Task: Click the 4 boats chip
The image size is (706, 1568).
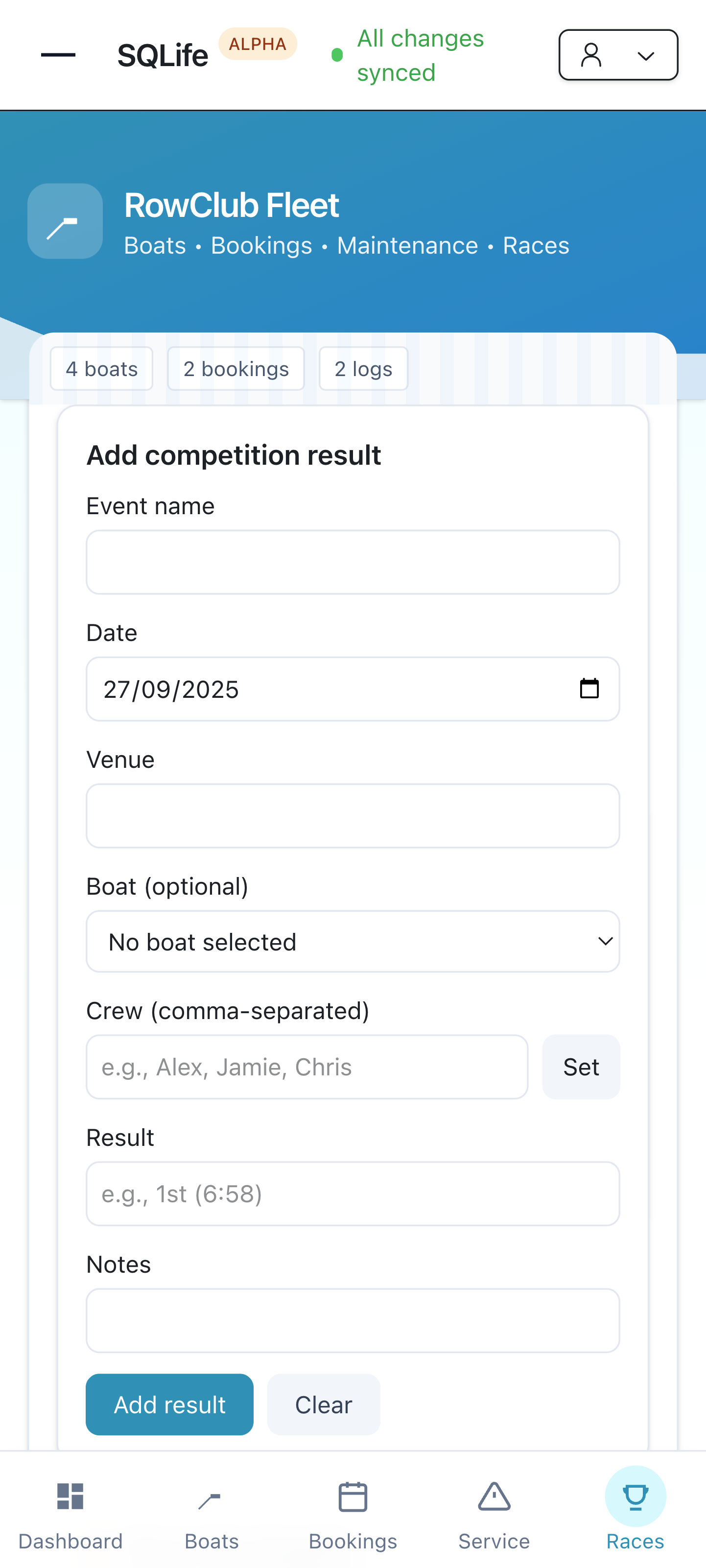Action: (x=102, y=369)
